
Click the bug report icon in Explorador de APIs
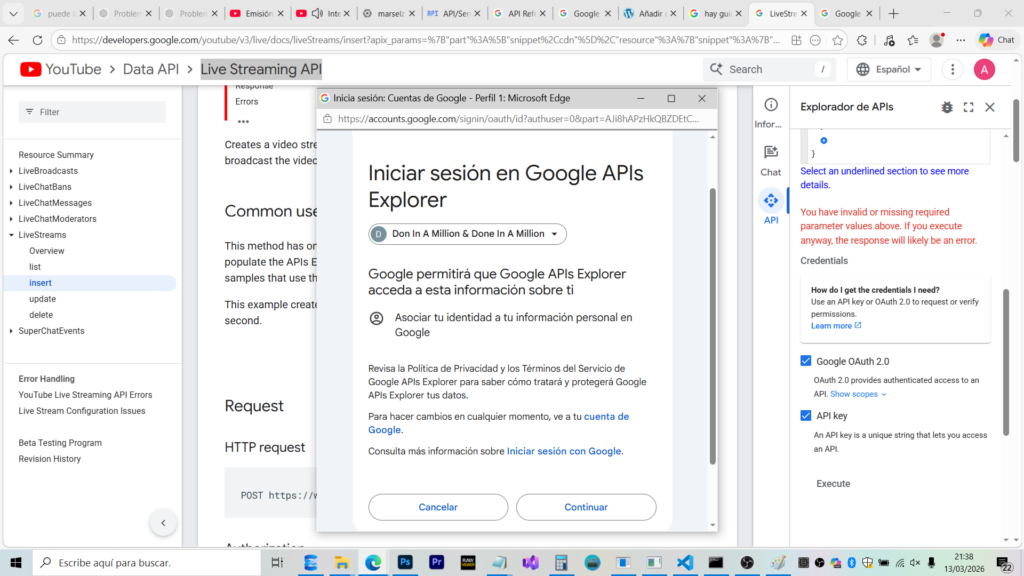point(946,107)
